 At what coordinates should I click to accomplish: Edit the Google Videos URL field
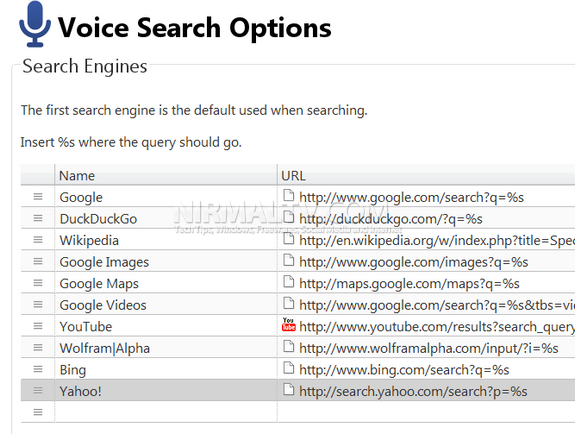tap(426, 305)
